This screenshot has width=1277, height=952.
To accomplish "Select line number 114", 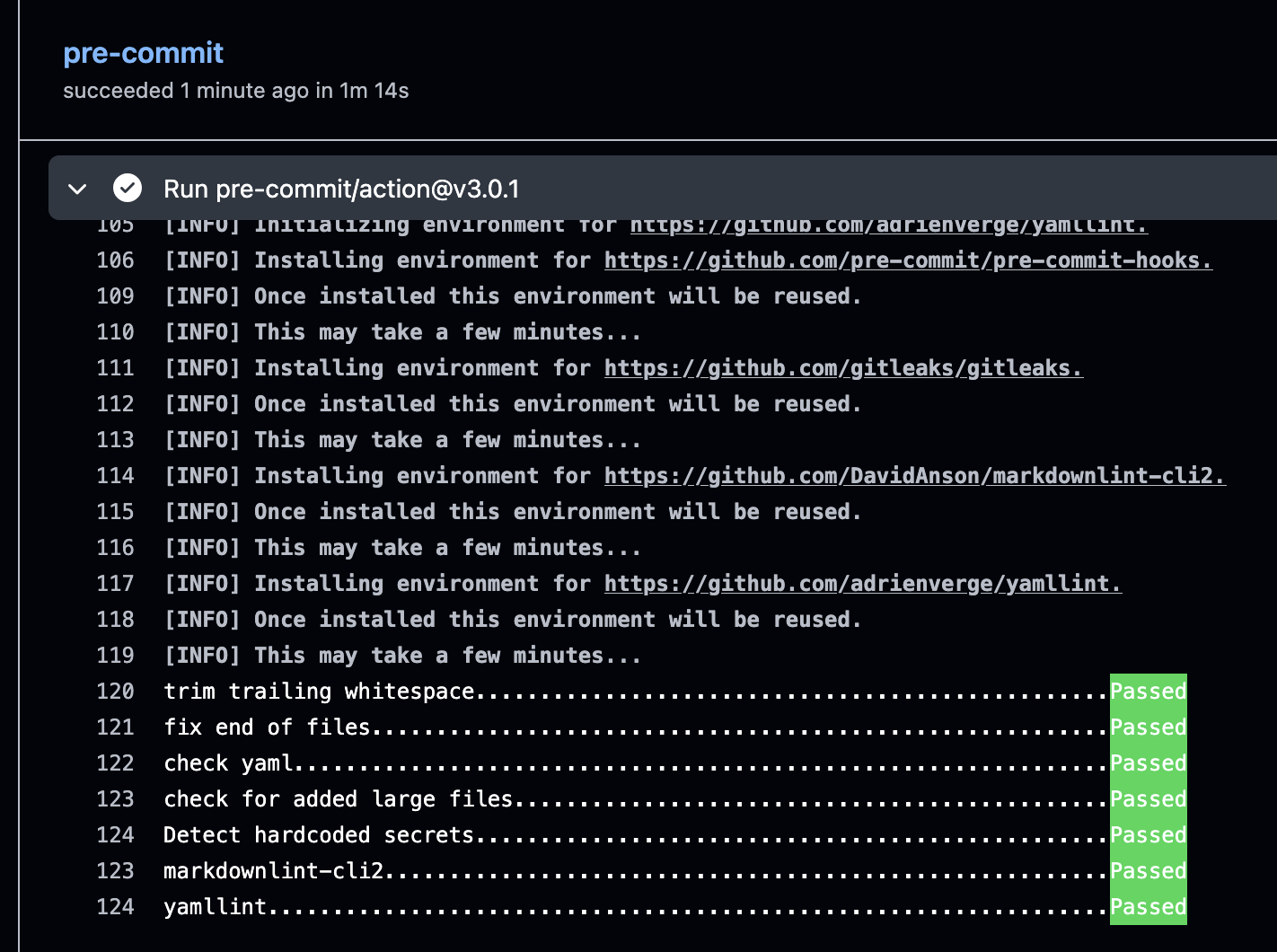I will point(115,475).
